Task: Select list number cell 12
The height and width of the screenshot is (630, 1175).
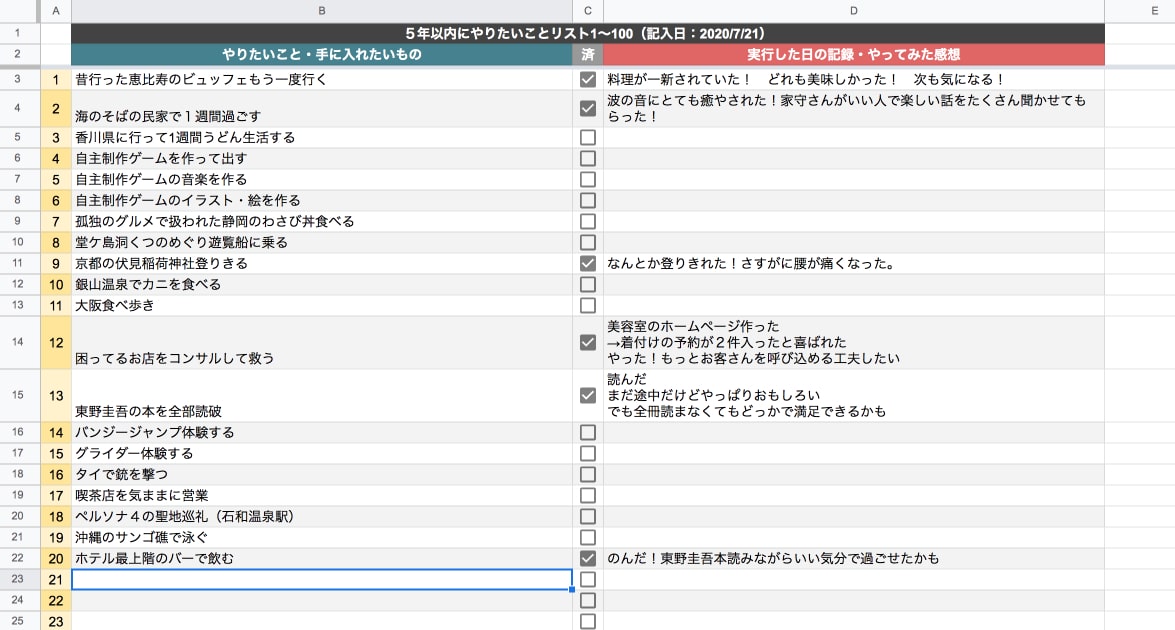Action: point(55,342)
